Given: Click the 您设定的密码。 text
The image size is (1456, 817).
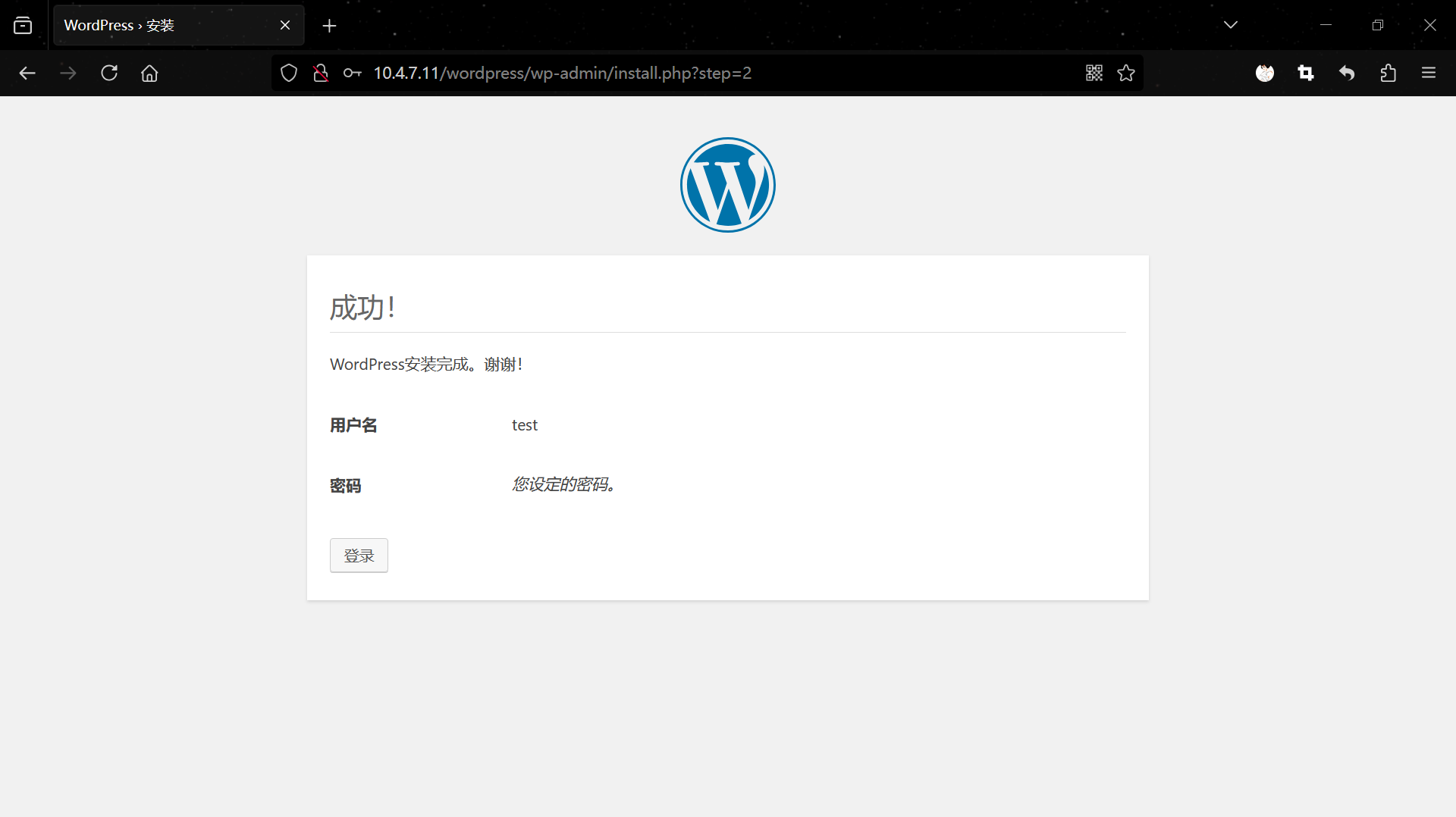Looking at the screenshot, I should (563, 484).
